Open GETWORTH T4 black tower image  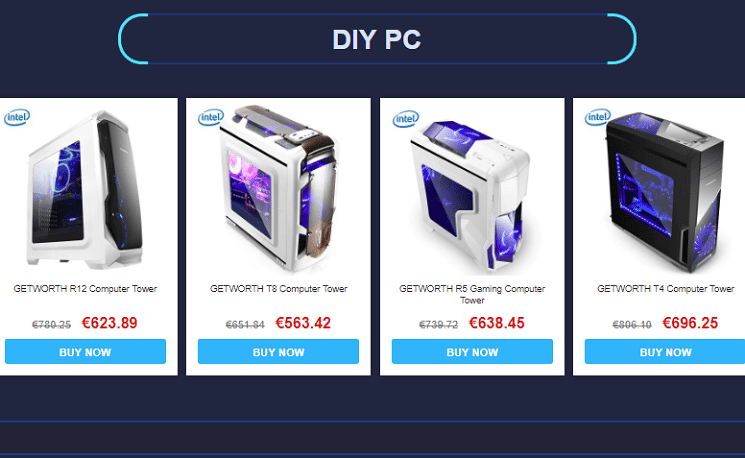pyautogui.click(x=665, y=192)
